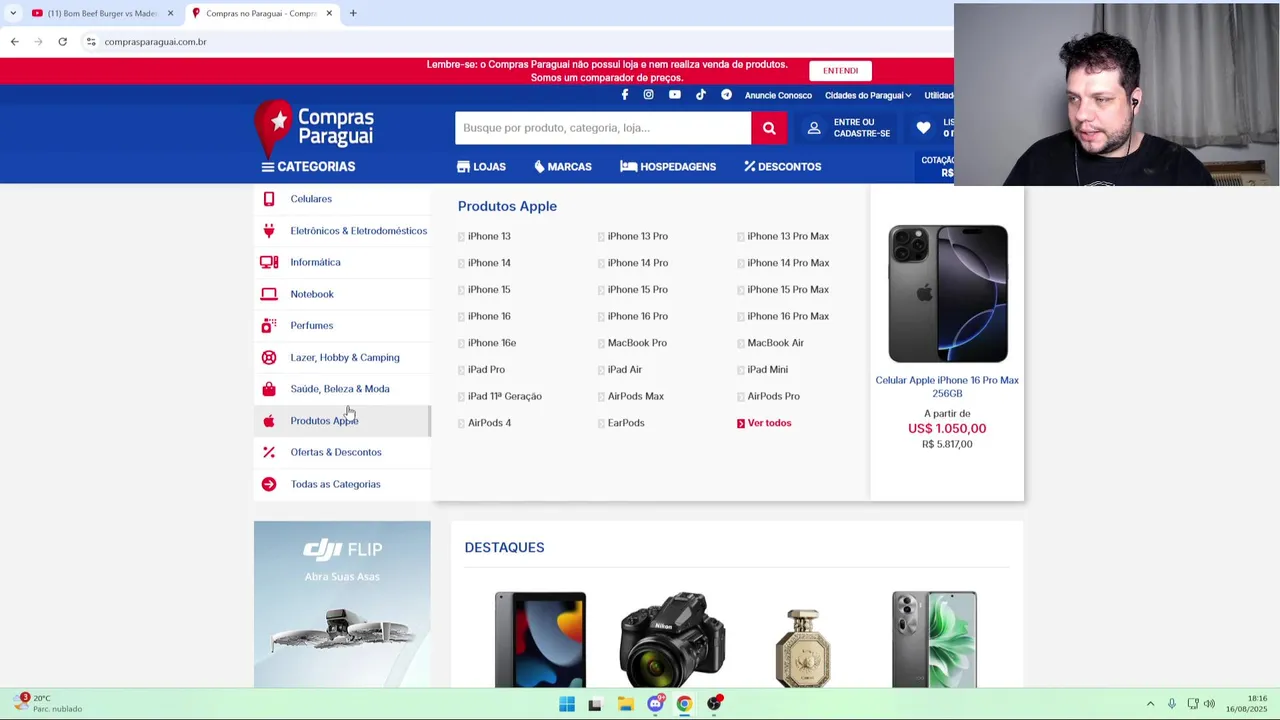Click the Celulares phone icon

click(x=269, y=199)
